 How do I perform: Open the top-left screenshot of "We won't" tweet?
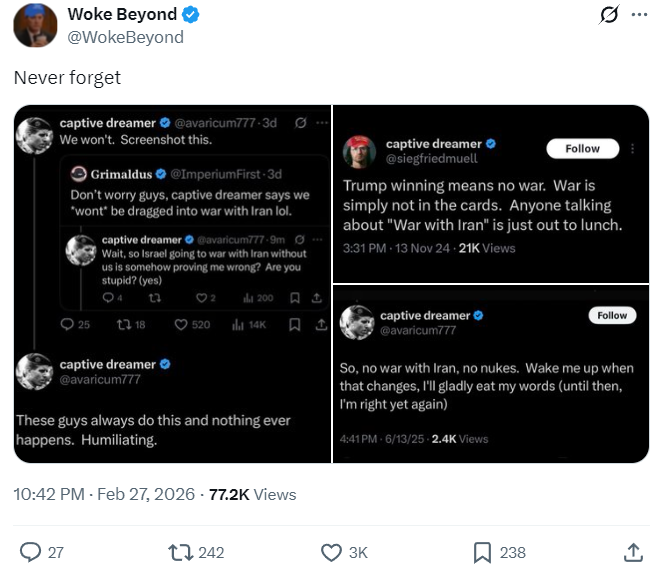[x=172, y=225]
